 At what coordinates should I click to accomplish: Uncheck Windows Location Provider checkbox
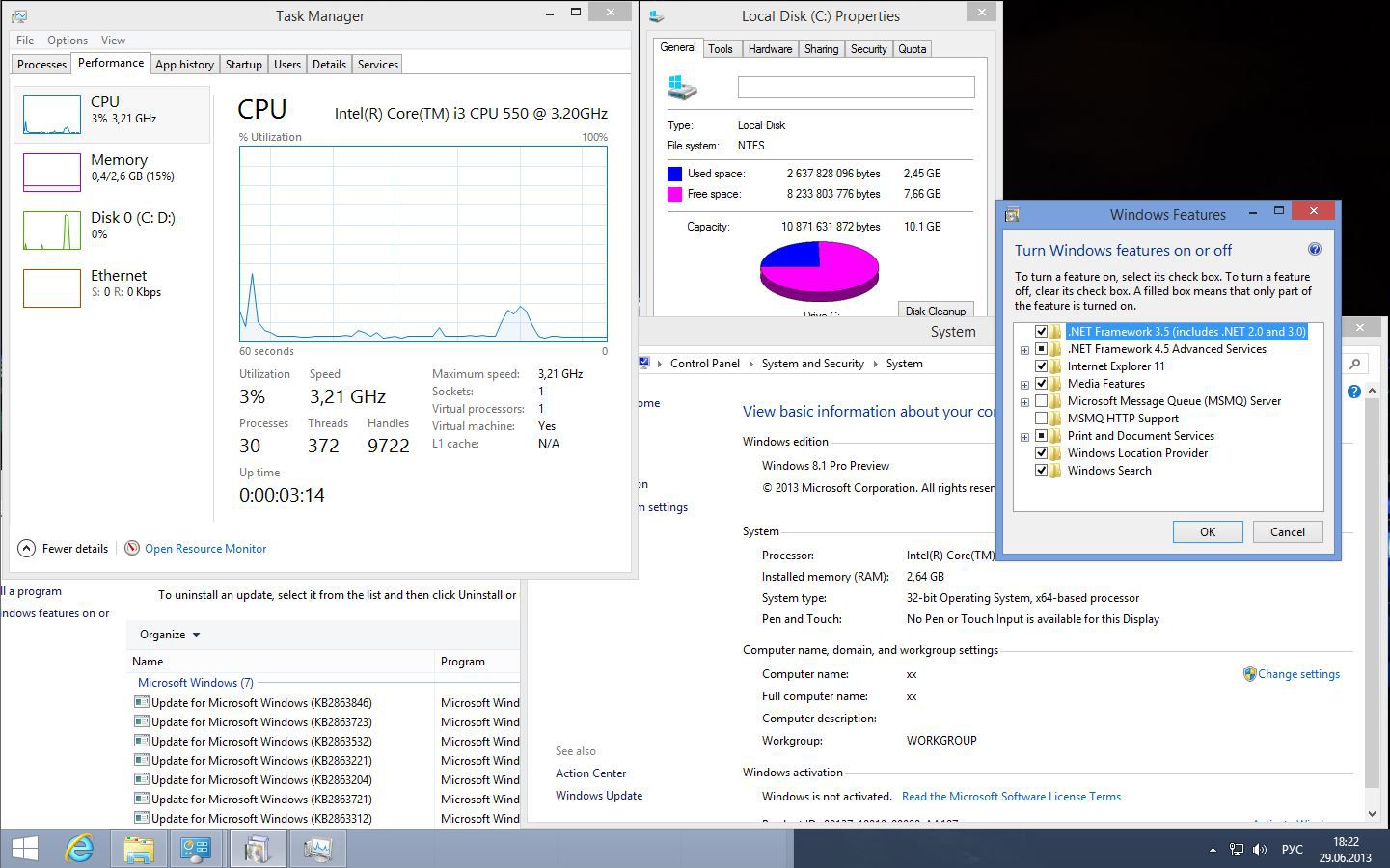coord(1041,453)
